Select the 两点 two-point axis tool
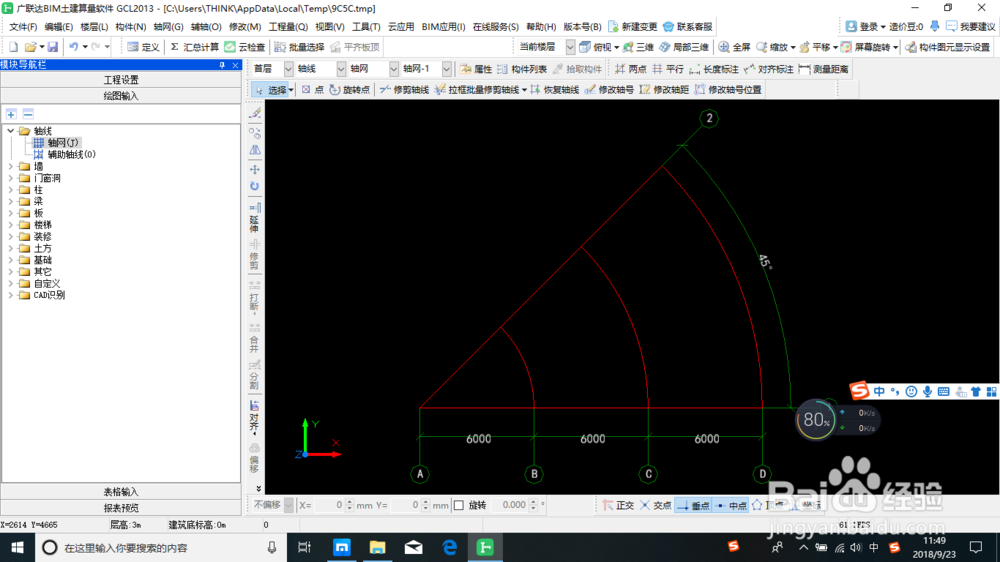 [x=630, y=69]
